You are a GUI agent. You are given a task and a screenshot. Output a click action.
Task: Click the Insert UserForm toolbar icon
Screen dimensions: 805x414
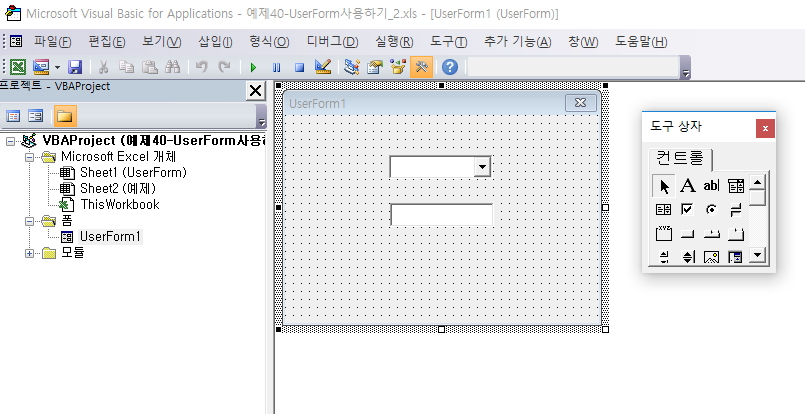coord(41,67)
